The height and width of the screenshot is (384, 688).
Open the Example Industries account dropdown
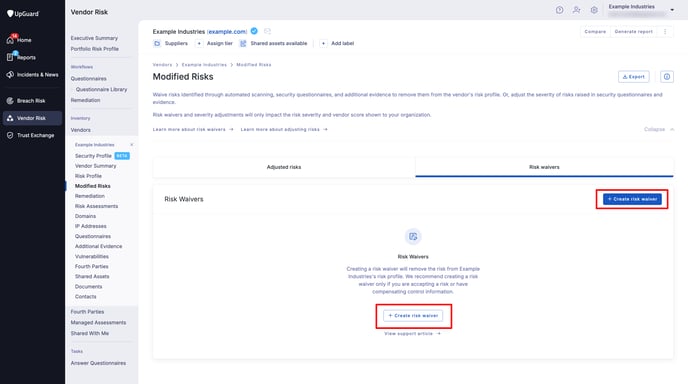641,10
